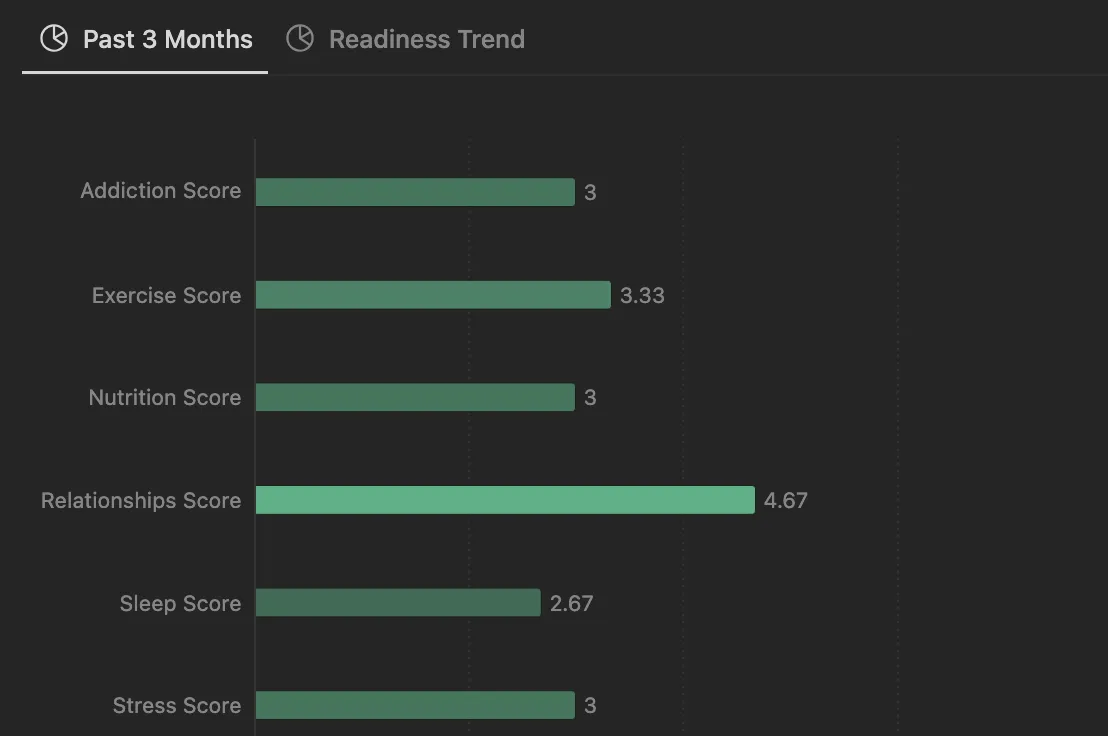
Task: Click the Stress Score bar
Action: pos(415,705)
